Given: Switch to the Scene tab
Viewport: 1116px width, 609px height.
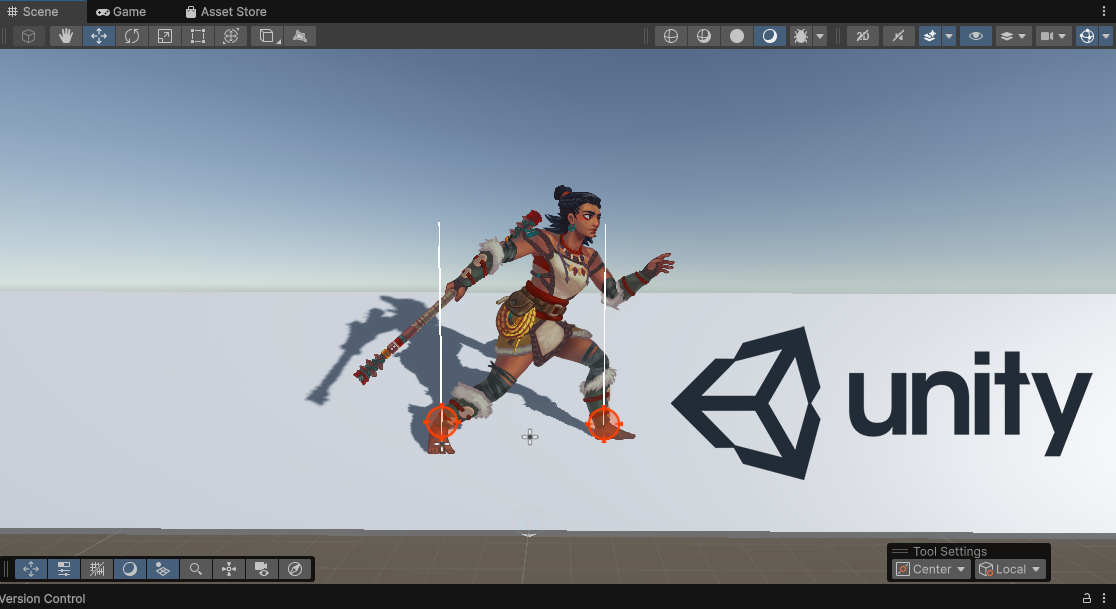Looking at the screenshot, I should 33,11.
